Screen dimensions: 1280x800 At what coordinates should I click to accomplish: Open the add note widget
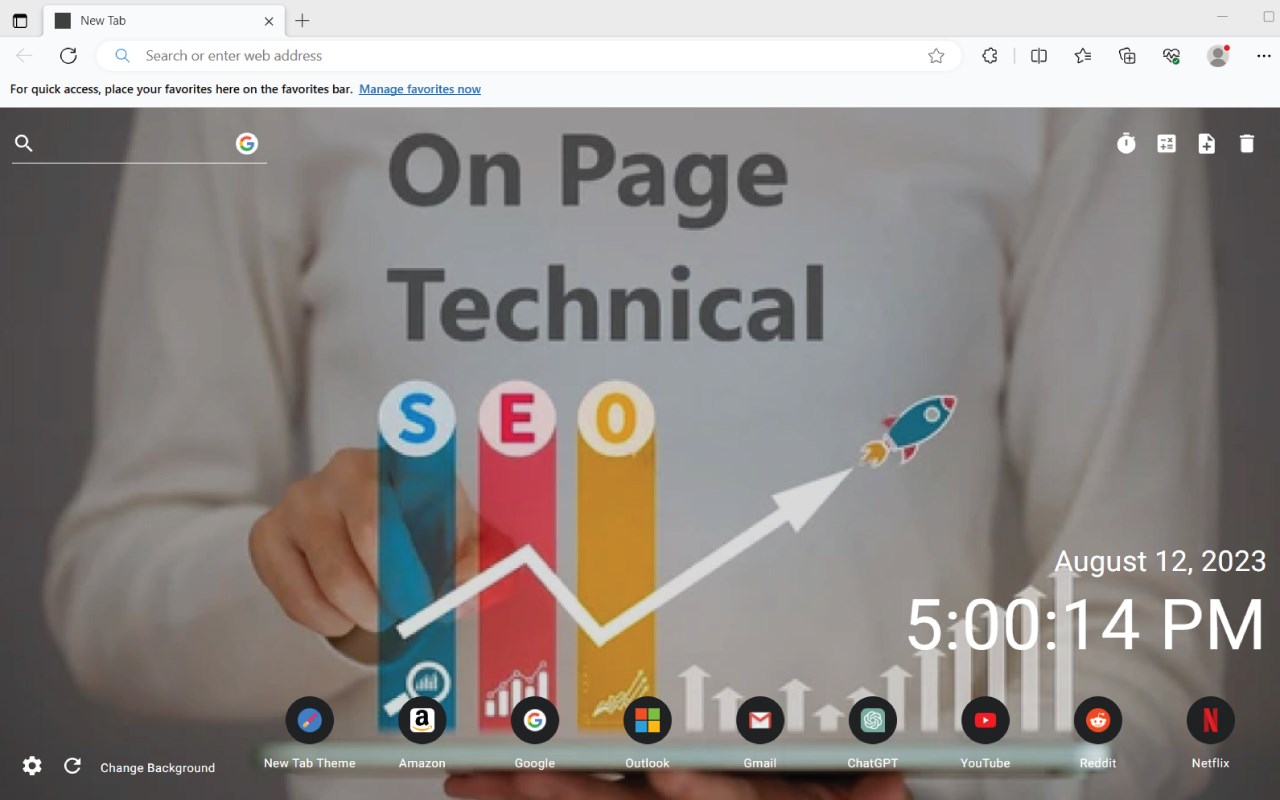[1207, 143]
